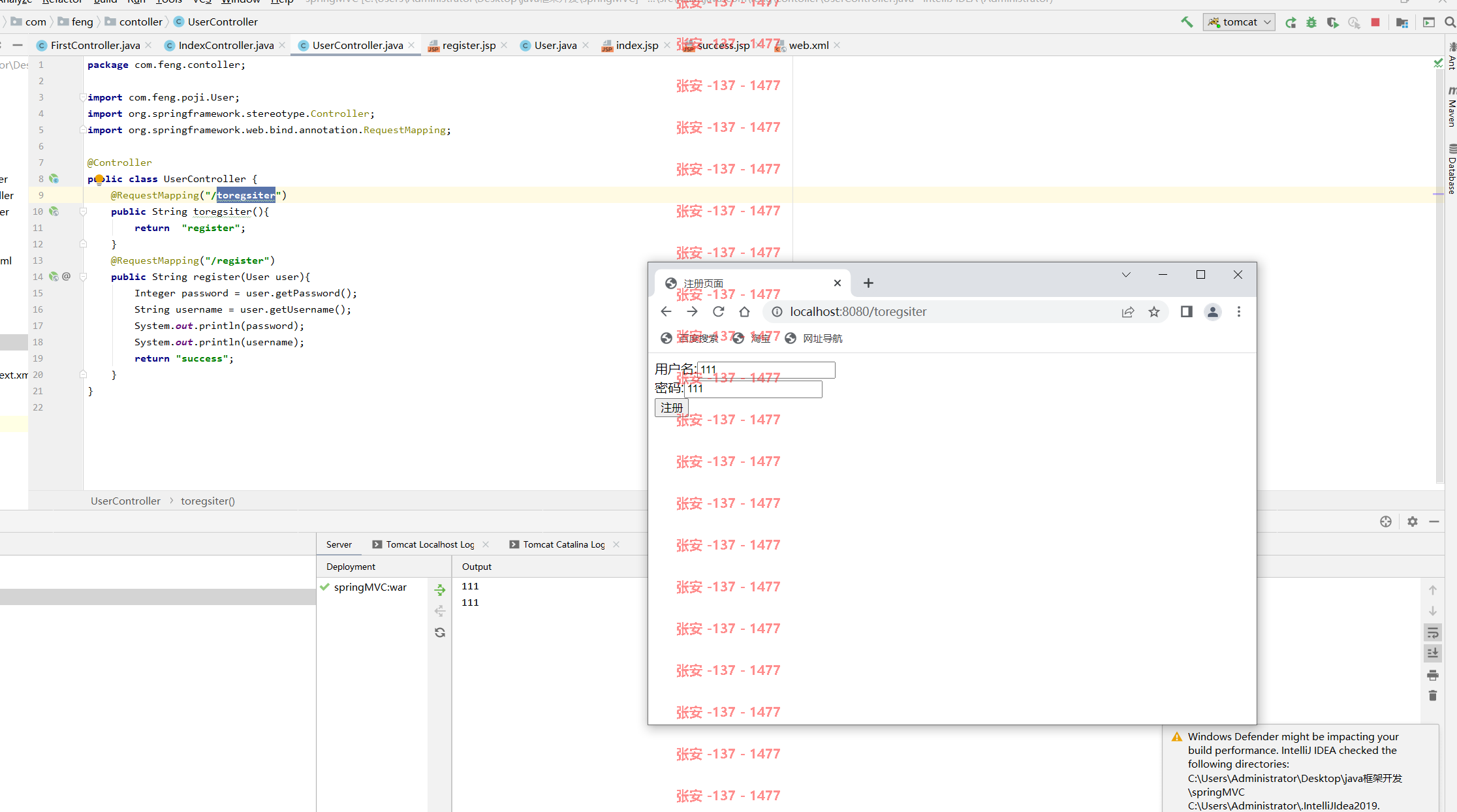
Task: Toggle scroll to end of output
Action: [x=1433, y=653]
